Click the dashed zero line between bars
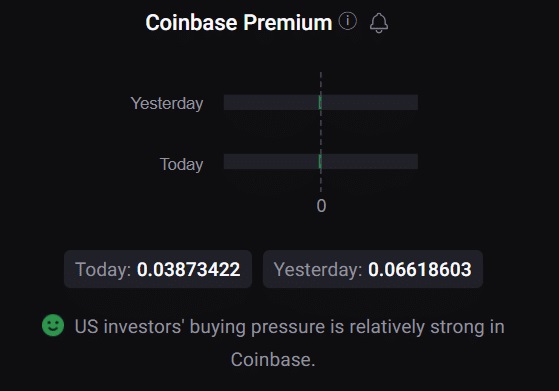 pyautogui.click(x=321, y=132)
